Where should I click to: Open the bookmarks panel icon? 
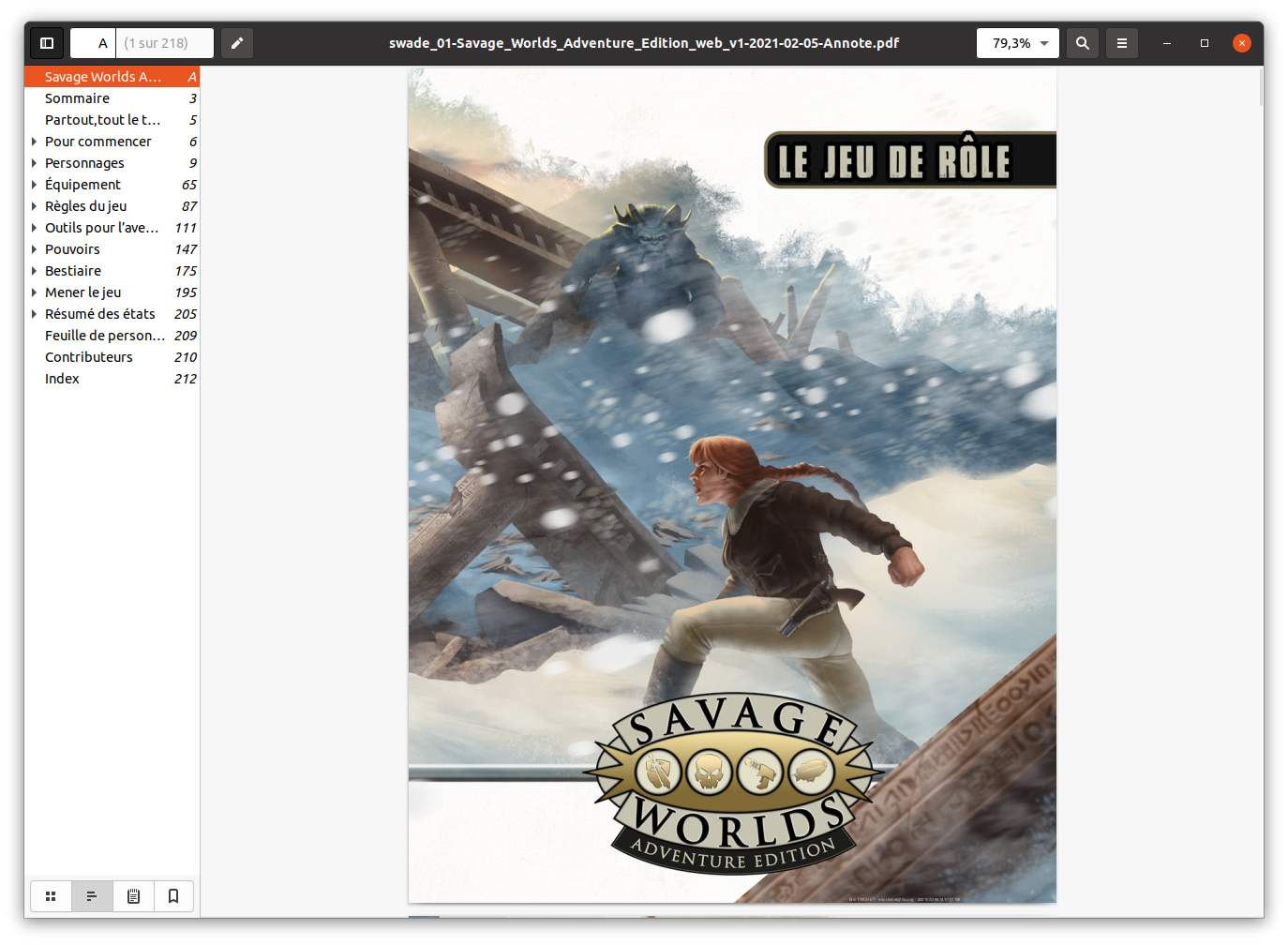pyautogui.click(x=173, y=896)
